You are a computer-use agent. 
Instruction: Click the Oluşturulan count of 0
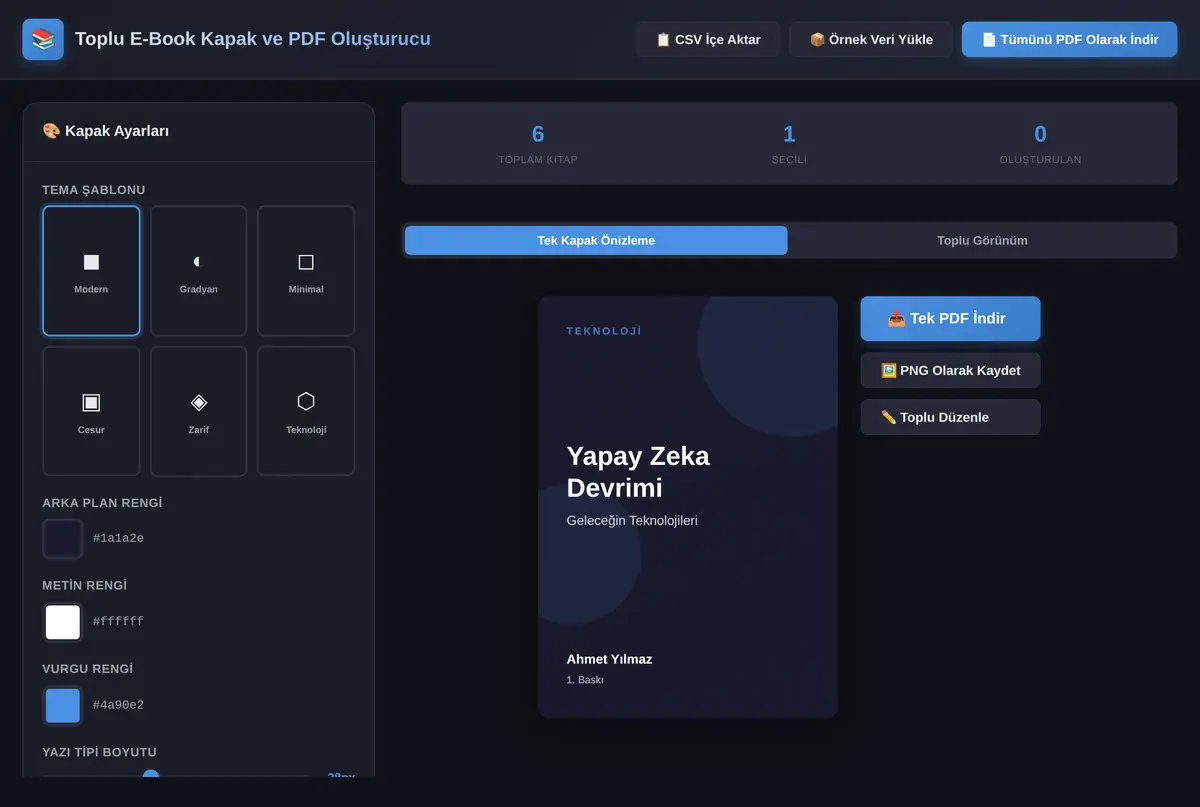coord(1040,134)
